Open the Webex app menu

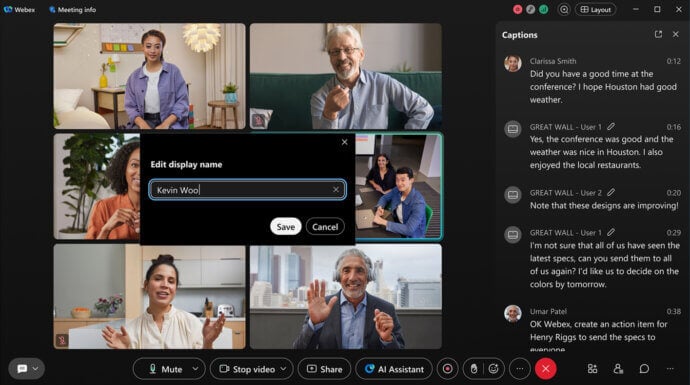pyautogui.click(x=19, y=9)
